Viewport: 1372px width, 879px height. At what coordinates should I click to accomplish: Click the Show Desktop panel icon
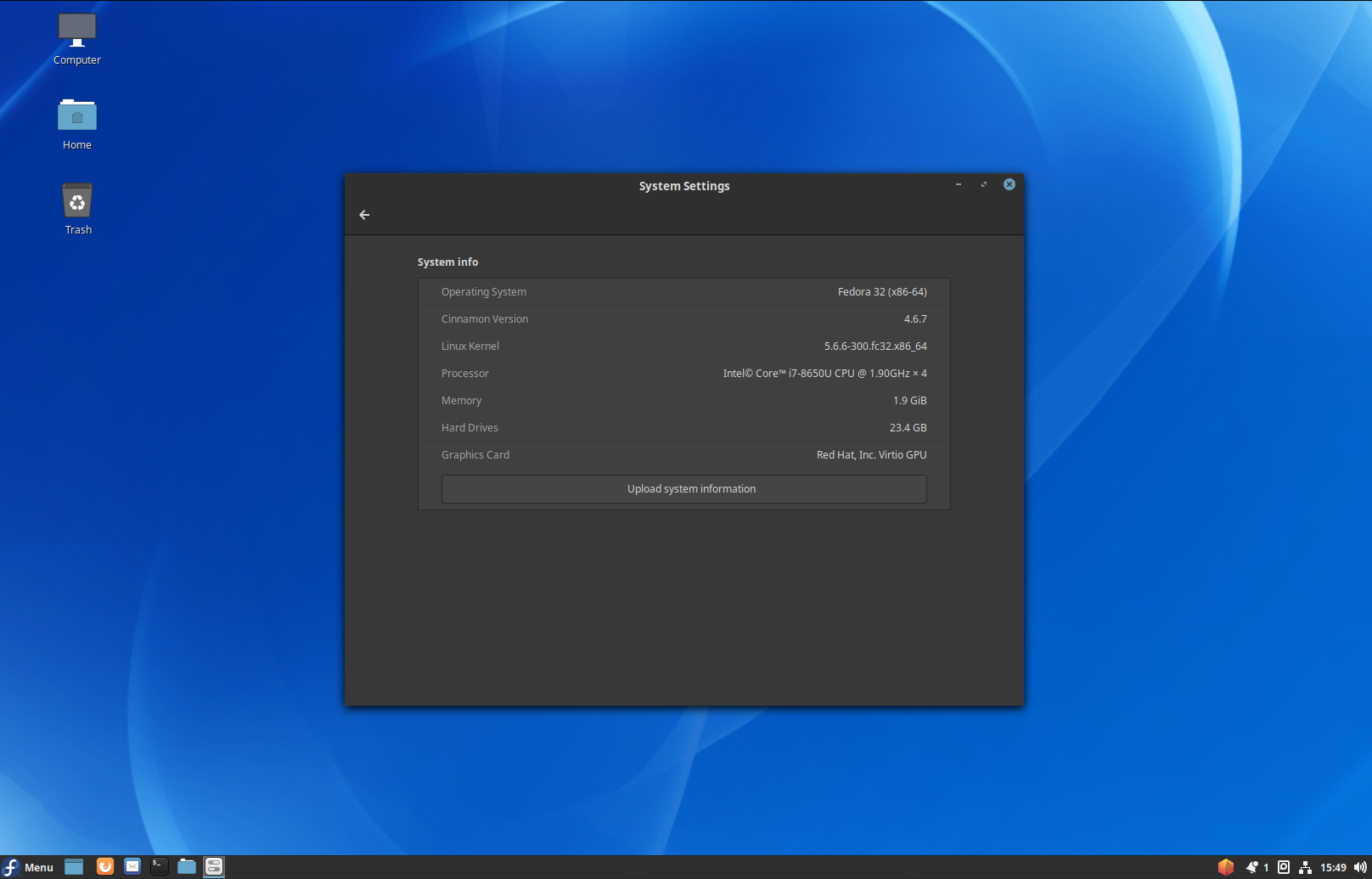click(x=74, y=867)
